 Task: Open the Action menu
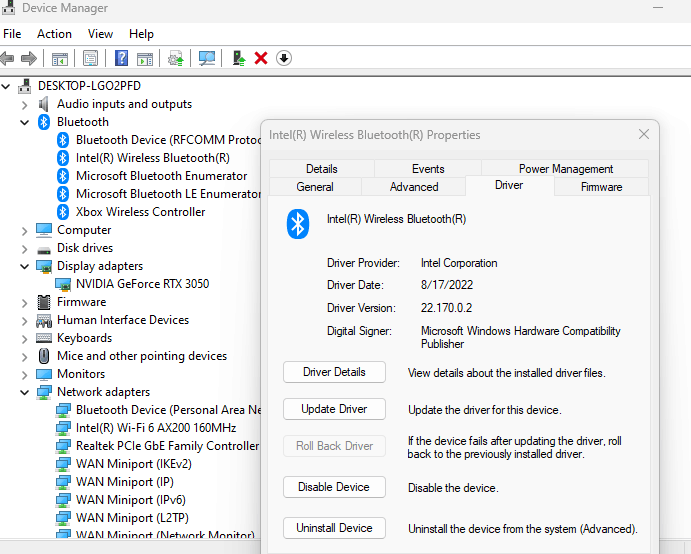(54, 34)
